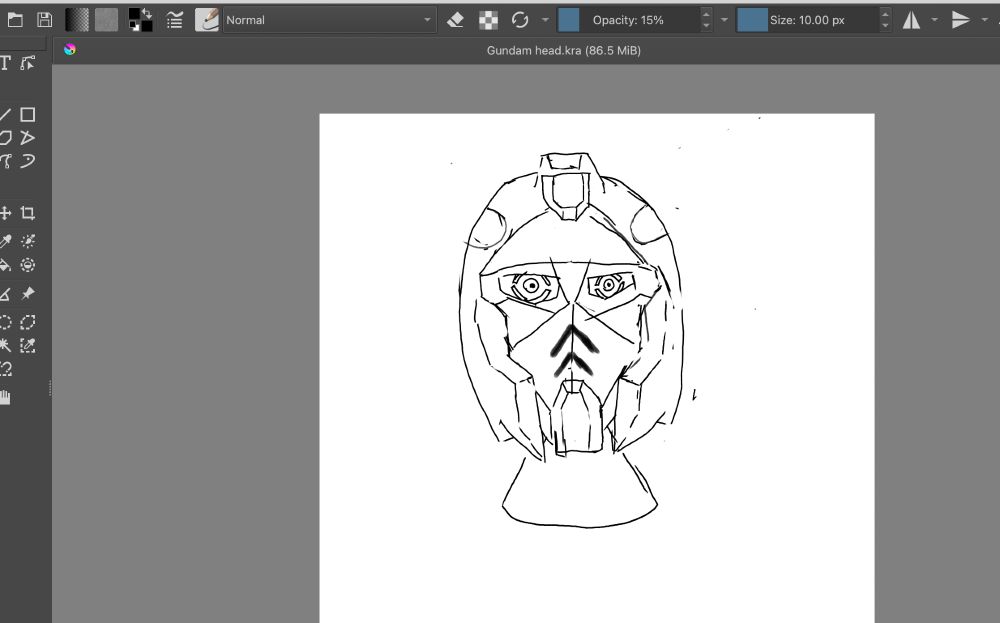Expand dropdown between Opacity and Size sliders

(x=724, y=20)
